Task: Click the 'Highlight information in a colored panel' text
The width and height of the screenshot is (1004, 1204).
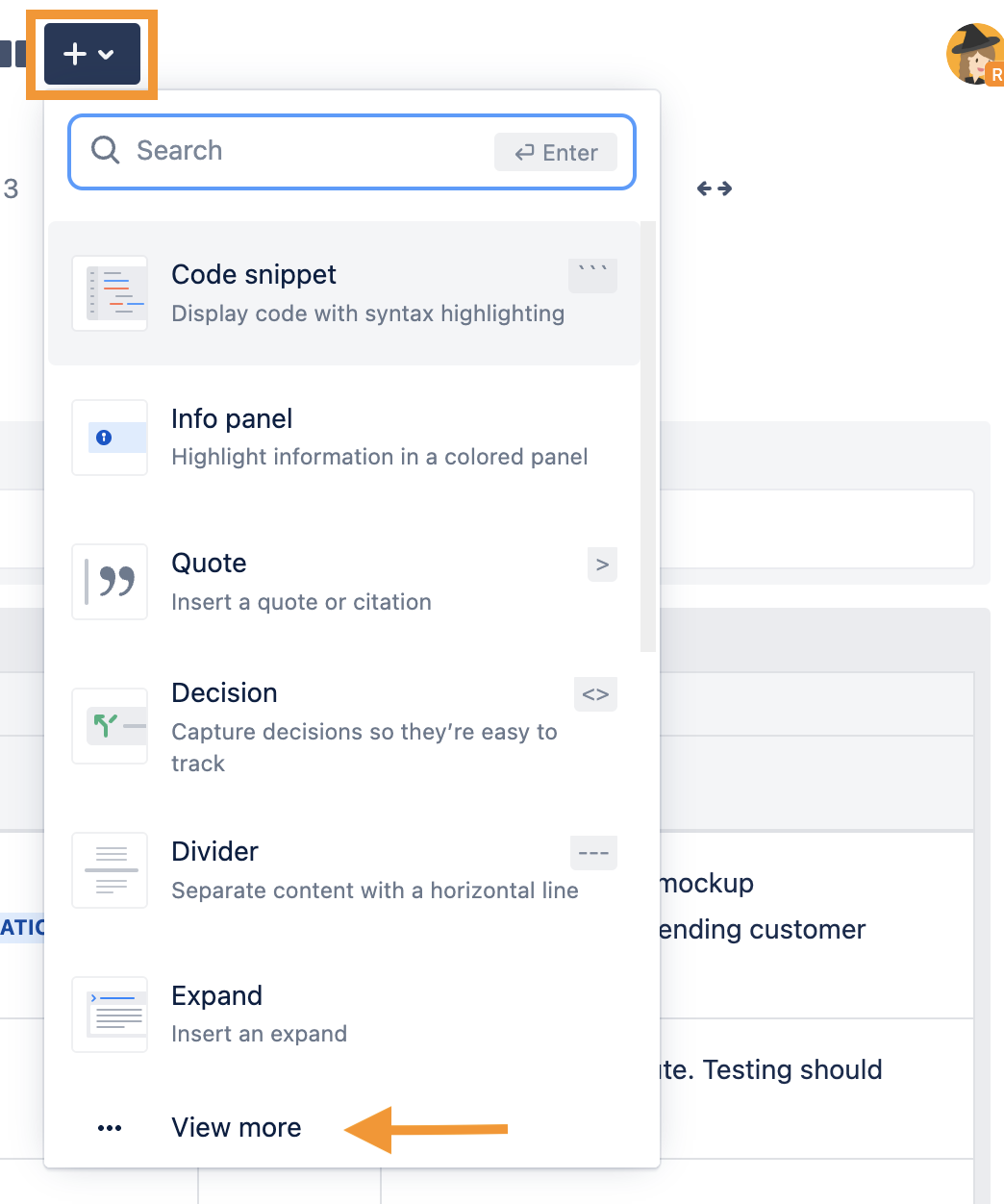Action: coord(380,457)
